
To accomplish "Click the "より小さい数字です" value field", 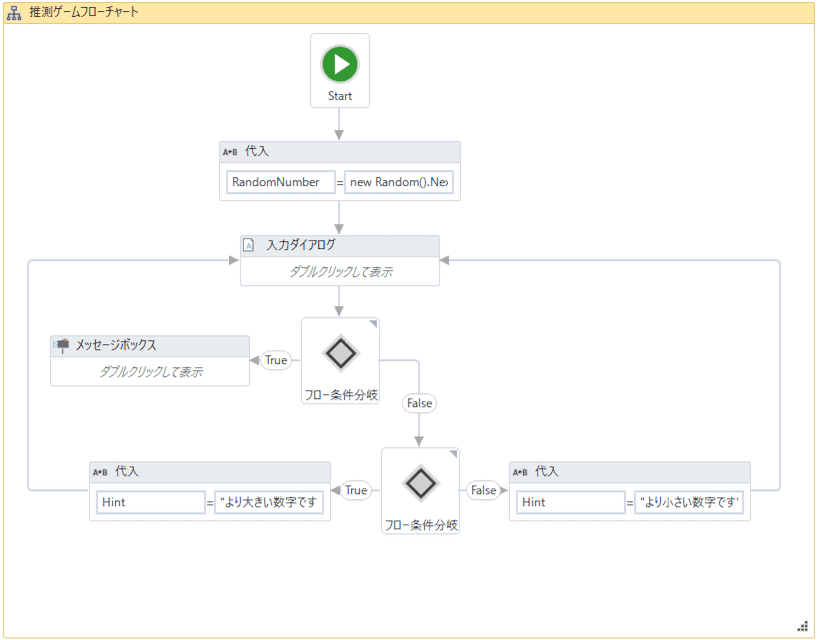I will [x=689, y=502].
